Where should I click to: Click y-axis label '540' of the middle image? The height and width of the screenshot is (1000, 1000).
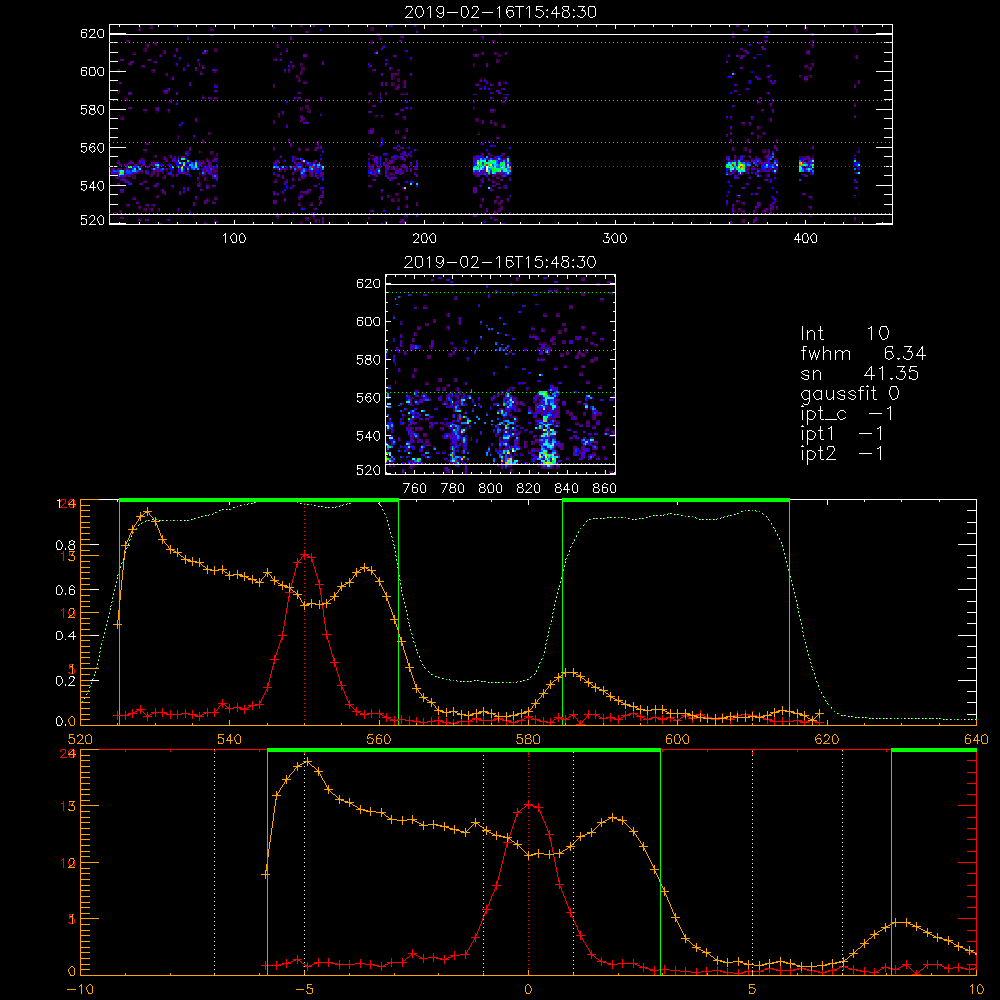[x=369, y=436]
